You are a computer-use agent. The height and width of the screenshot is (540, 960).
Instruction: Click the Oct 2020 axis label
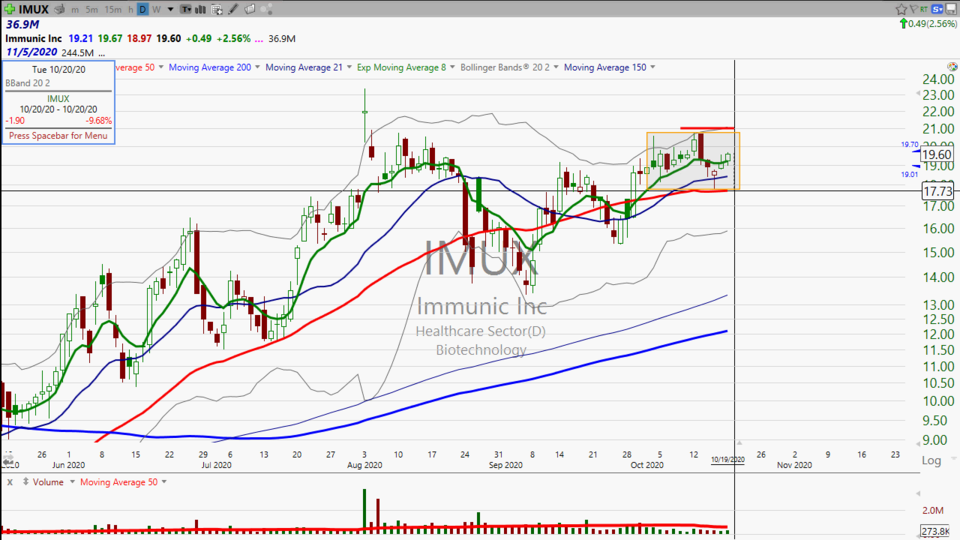(647, 465)
